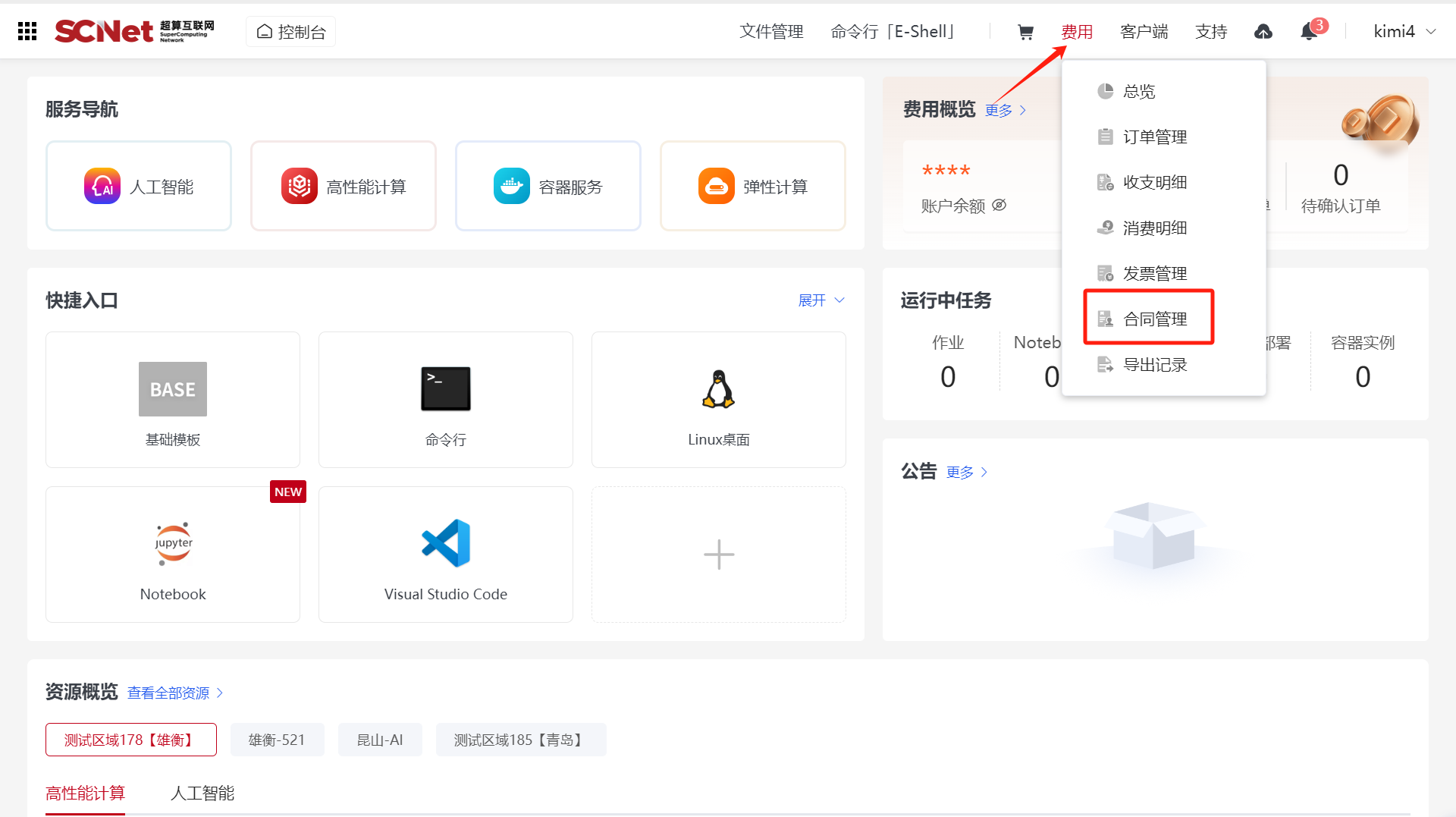Launch Visual Studio Code shortcut
1456x817 pixels.
(x=445, y=555)
